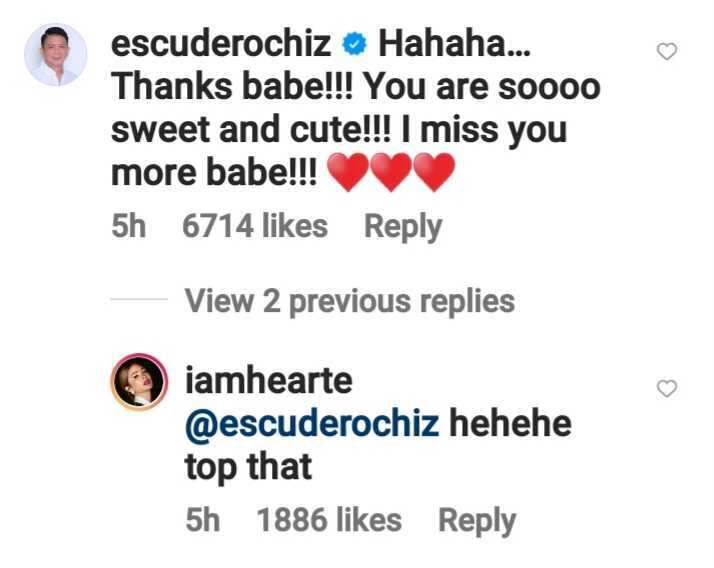Select the 'Thanks babe!!!' comment text
Viewport: 714px width, 568px height.
pyautogui.click(x=231, y=87)
